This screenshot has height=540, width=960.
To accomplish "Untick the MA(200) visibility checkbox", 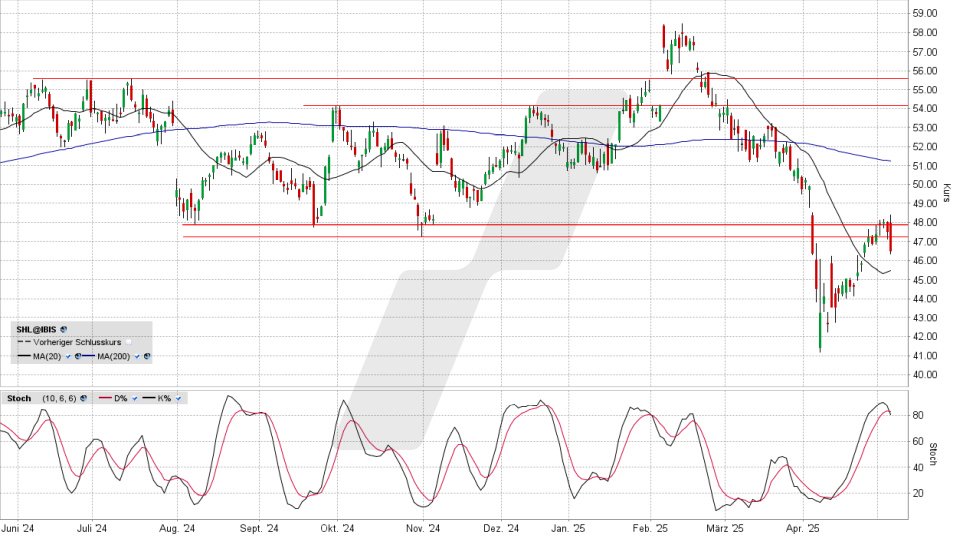I will tap(137, 356).
